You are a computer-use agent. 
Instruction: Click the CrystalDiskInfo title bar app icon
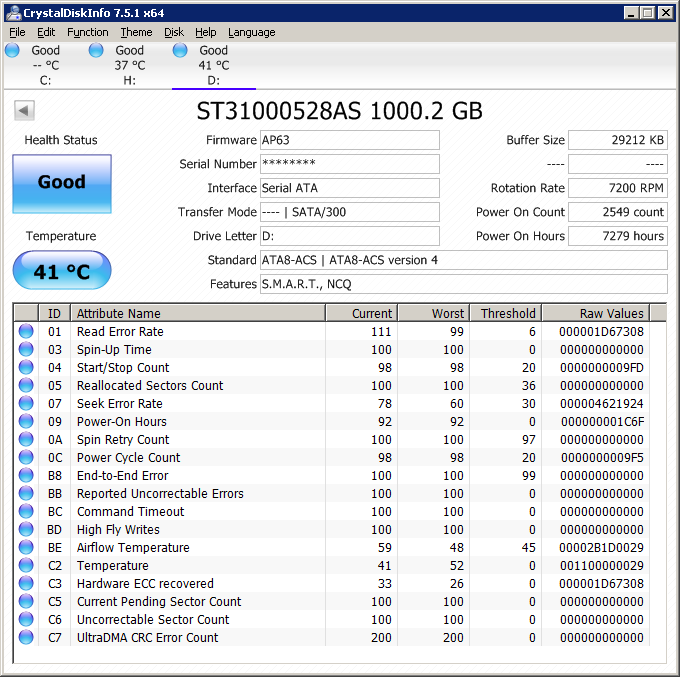[x=13, y=13]
